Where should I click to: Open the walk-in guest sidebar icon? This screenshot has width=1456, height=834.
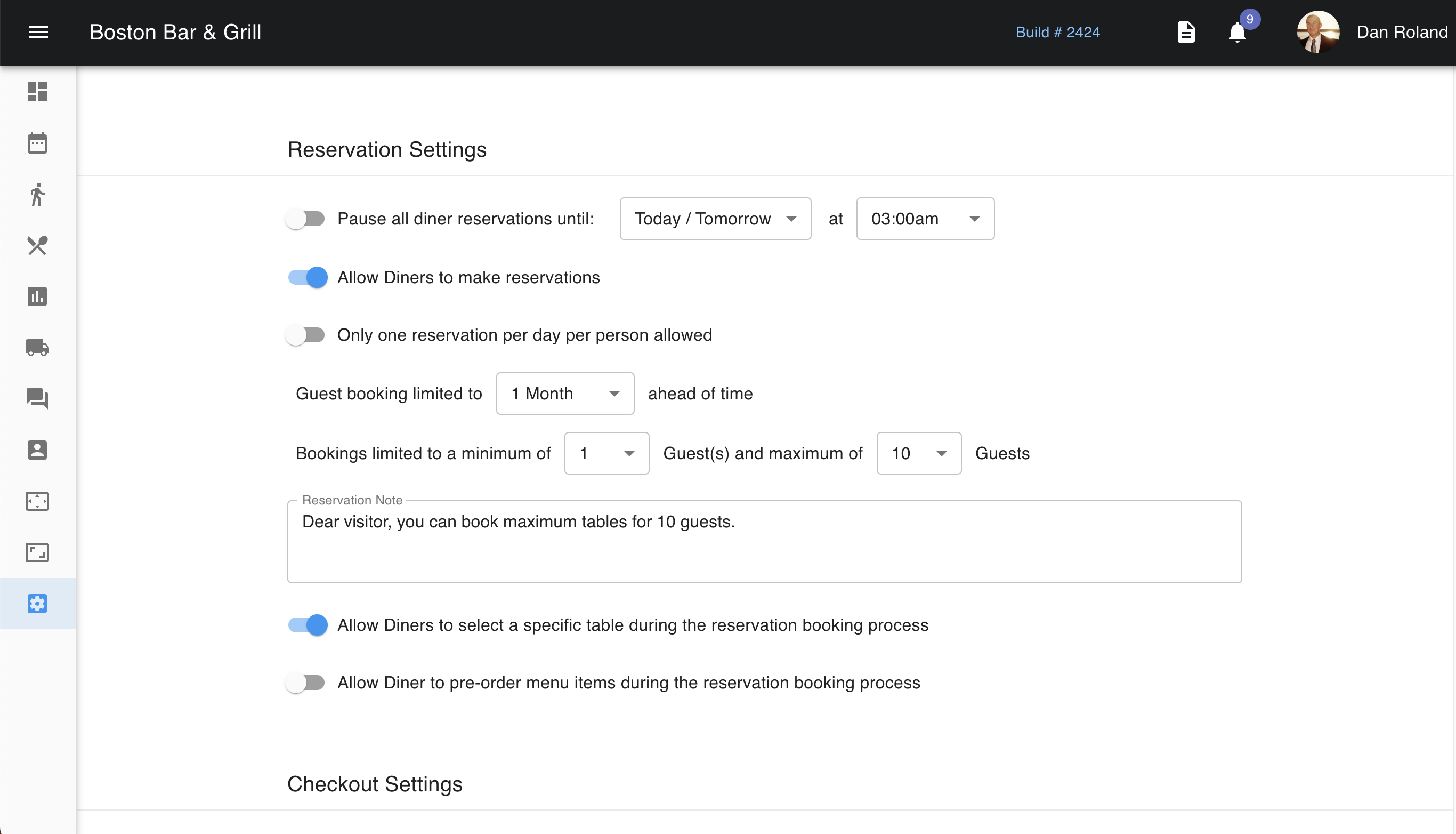(37, 195)
